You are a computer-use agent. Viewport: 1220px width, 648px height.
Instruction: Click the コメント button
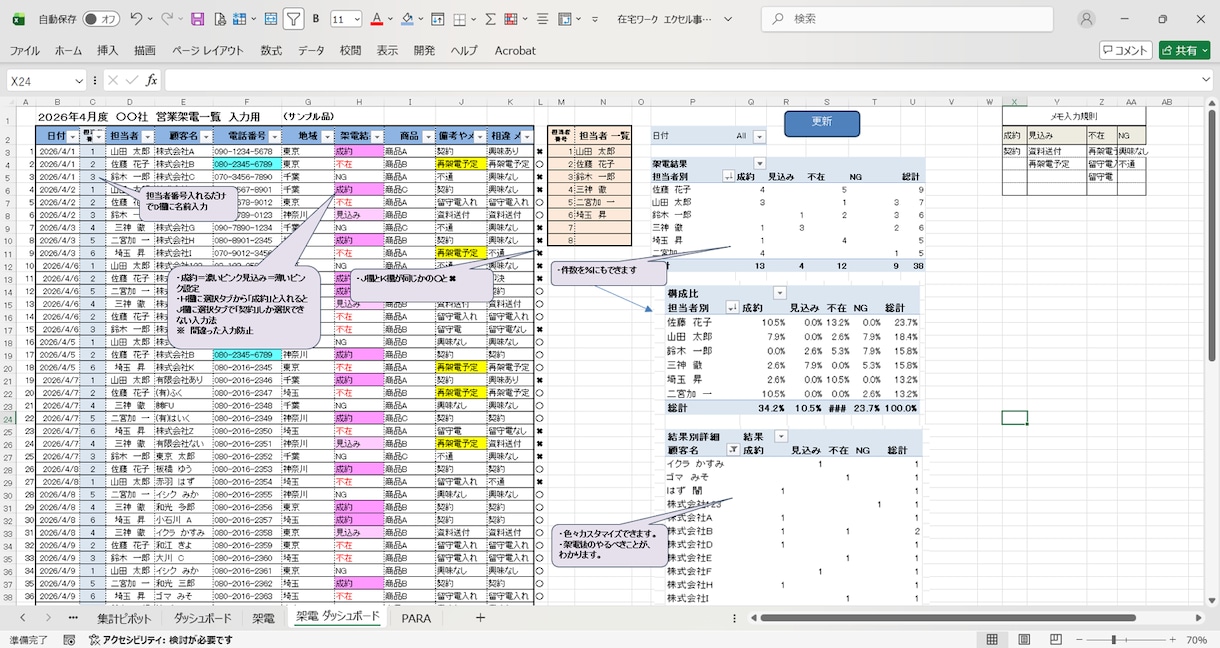pos(1126,50)
